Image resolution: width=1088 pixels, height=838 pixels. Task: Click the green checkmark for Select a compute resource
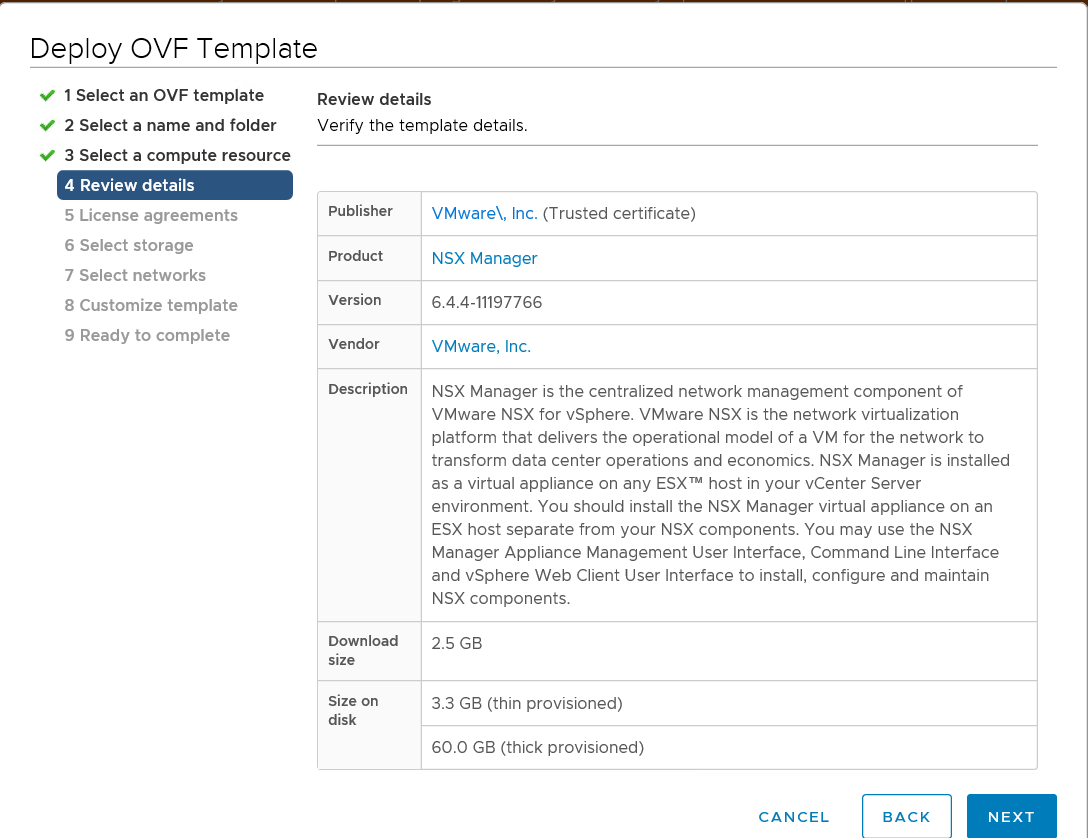point(46,156)
